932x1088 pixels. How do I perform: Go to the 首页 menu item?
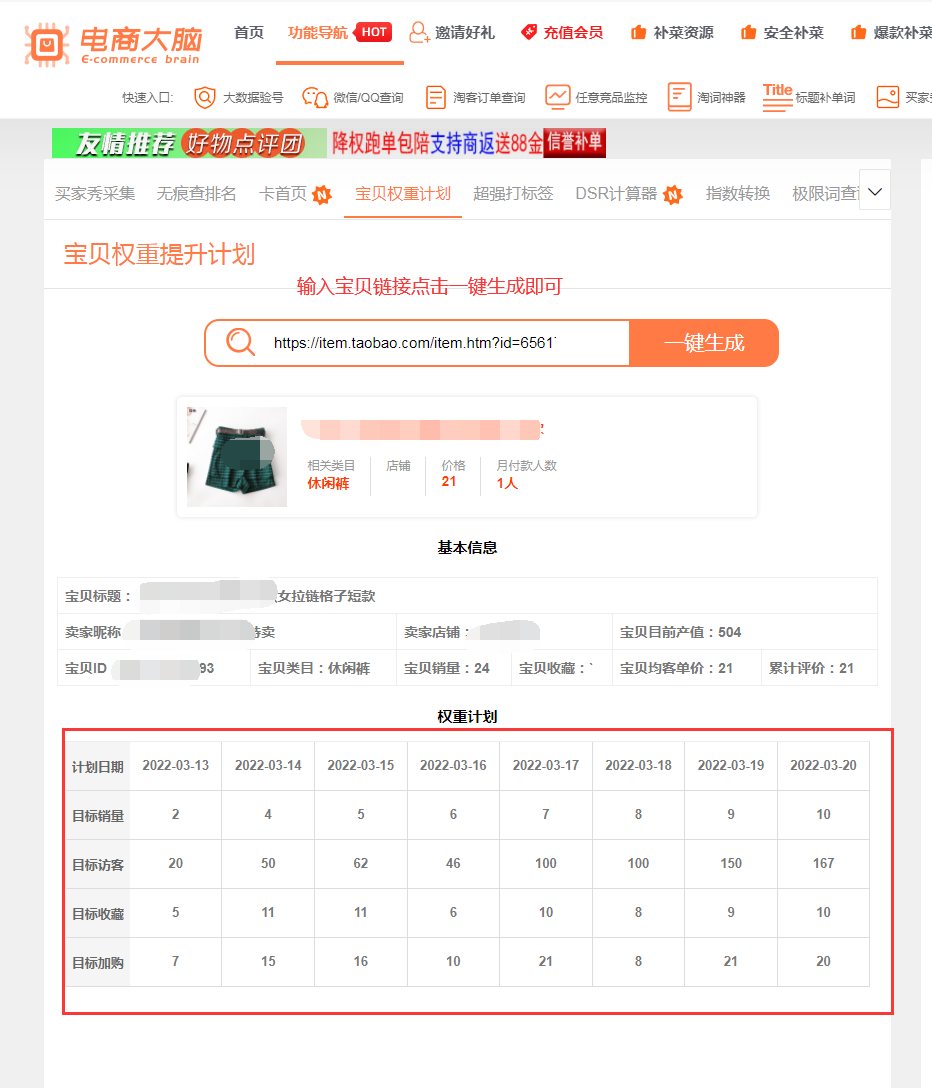click(248, 32)
